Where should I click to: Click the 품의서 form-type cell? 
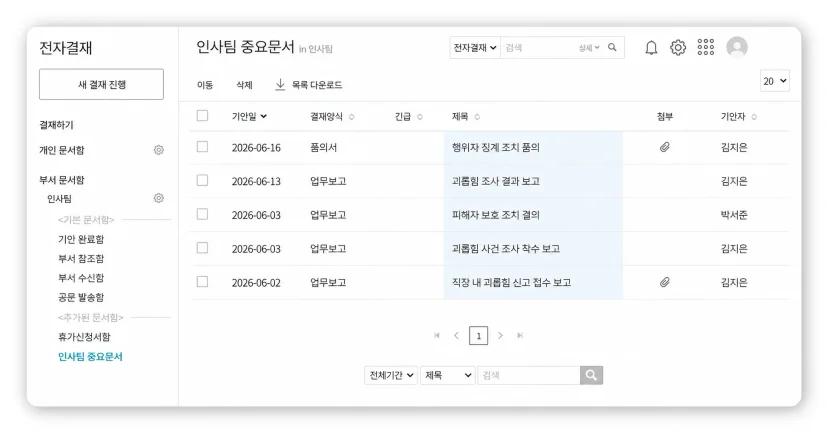click(323, 147)
